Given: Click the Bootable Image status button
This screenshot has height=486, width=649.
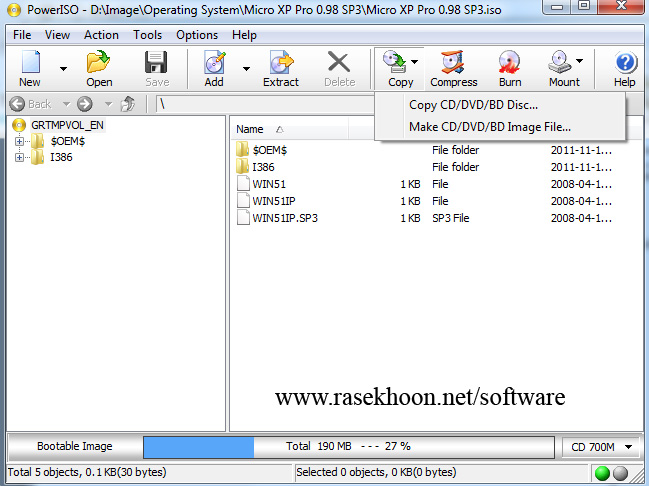Looking at the screenshot, I should coord(75,446).
